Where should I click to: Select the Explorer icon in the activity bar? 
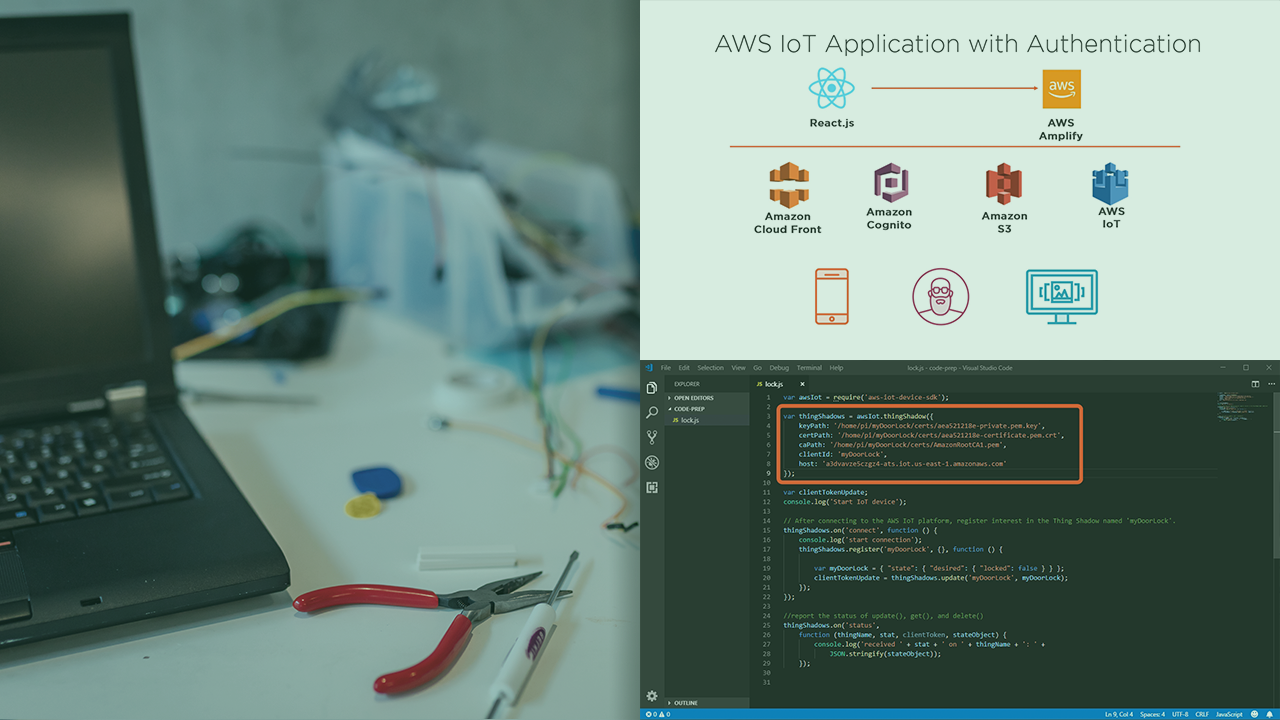[652, 389]
